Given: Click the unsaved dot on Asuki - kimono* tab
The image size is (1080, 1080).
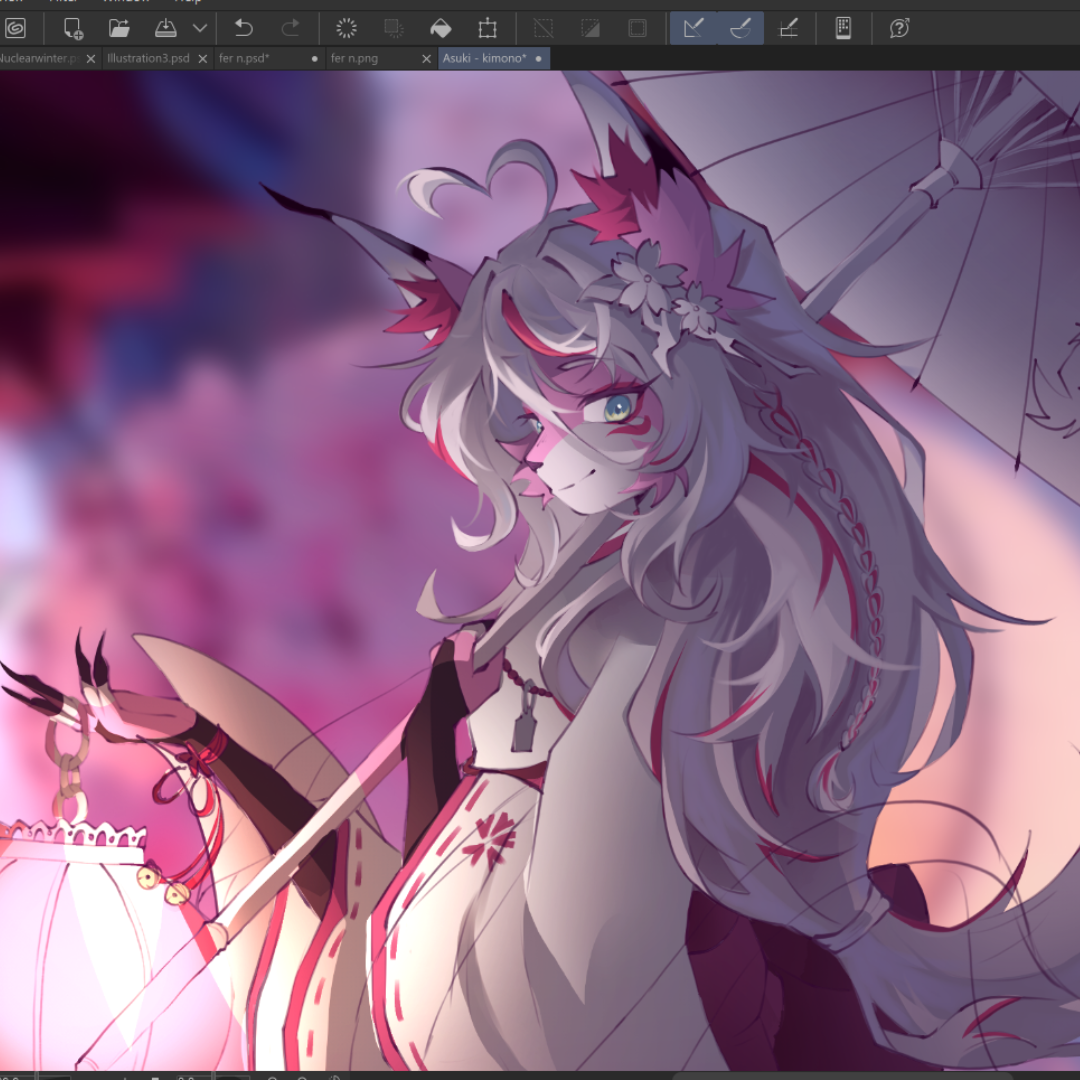Looking at the screenshot, I should tap(538, 59).
